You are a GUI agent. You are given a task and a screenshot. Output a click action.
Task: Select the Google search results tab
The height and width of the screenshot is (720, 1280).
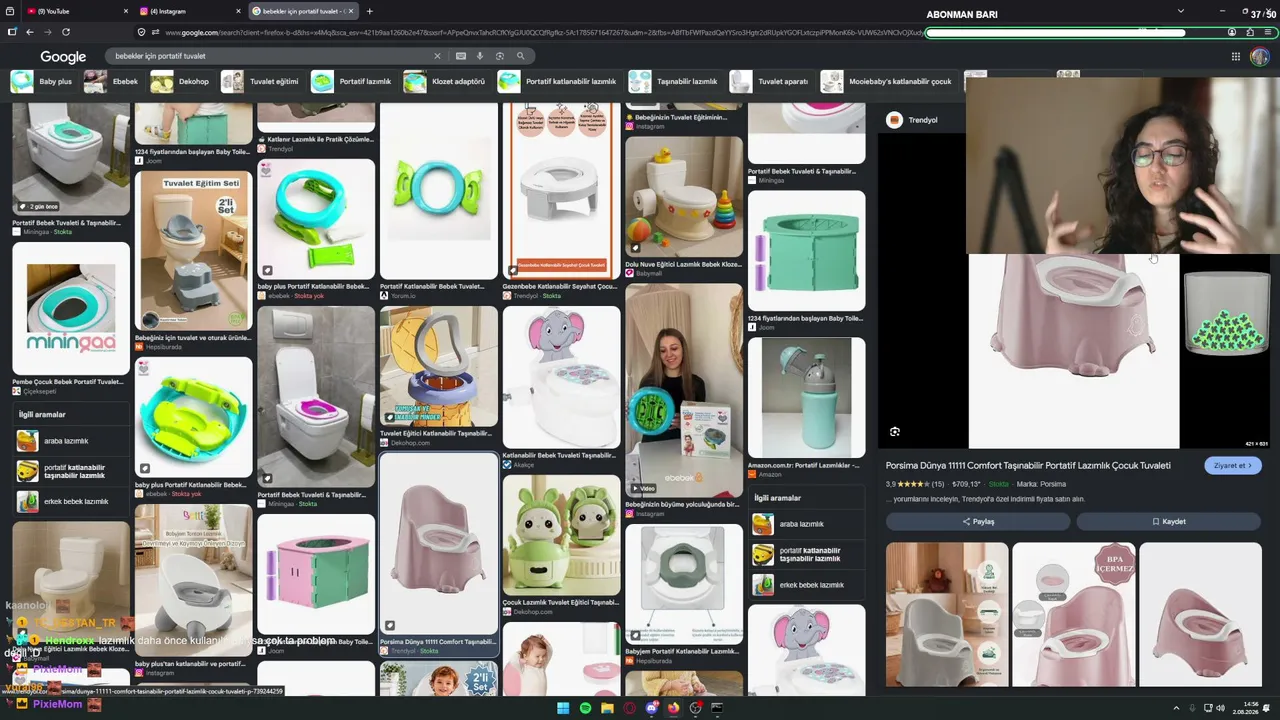[303, 11]
